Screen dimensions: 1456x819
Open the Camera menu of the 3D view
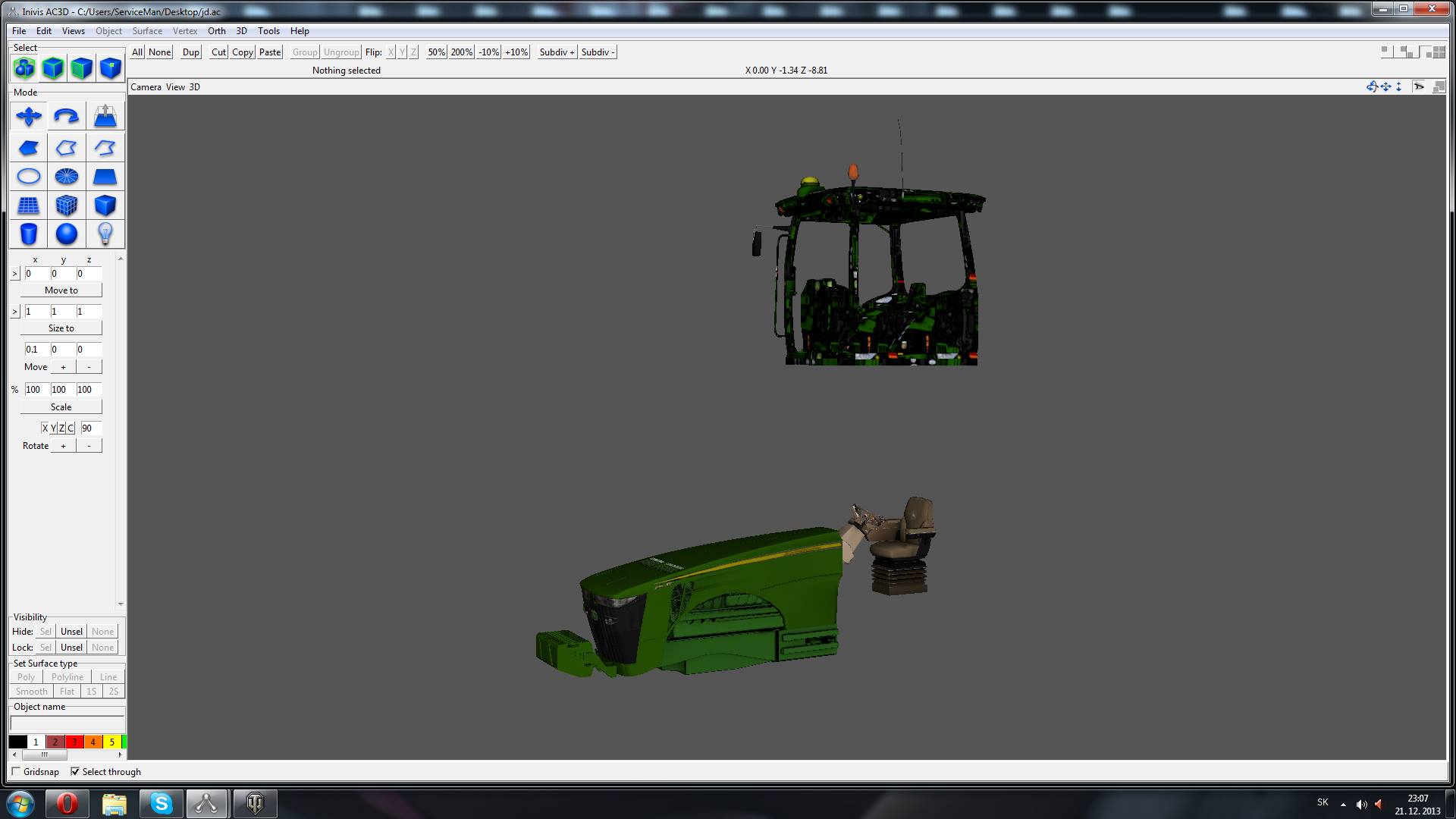point(146,87)
